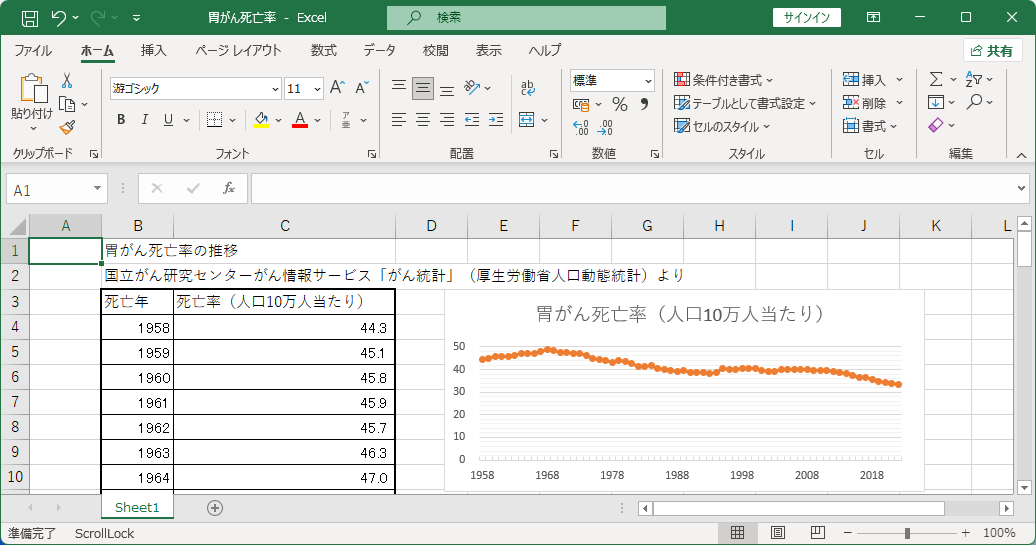The width and height of the screenshot is (1036, 545).
Task: Click the Clear eraser icon
Action: pos(936,125)
